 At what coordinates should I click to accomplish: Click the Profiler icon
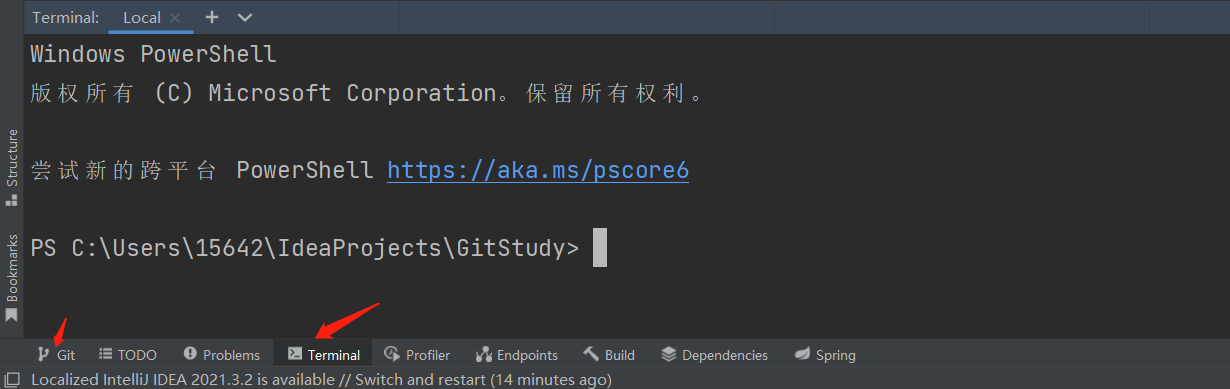[x=392, y=354]
